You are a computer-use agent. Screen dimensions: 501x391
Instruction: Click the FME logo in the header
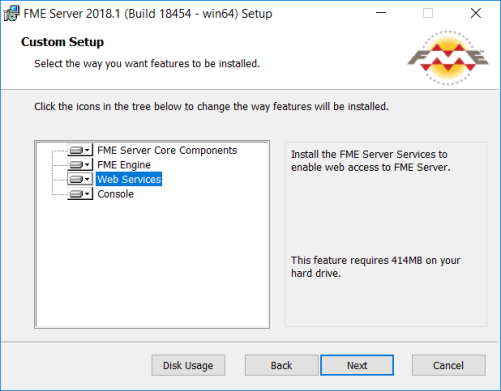click(448, 58)
